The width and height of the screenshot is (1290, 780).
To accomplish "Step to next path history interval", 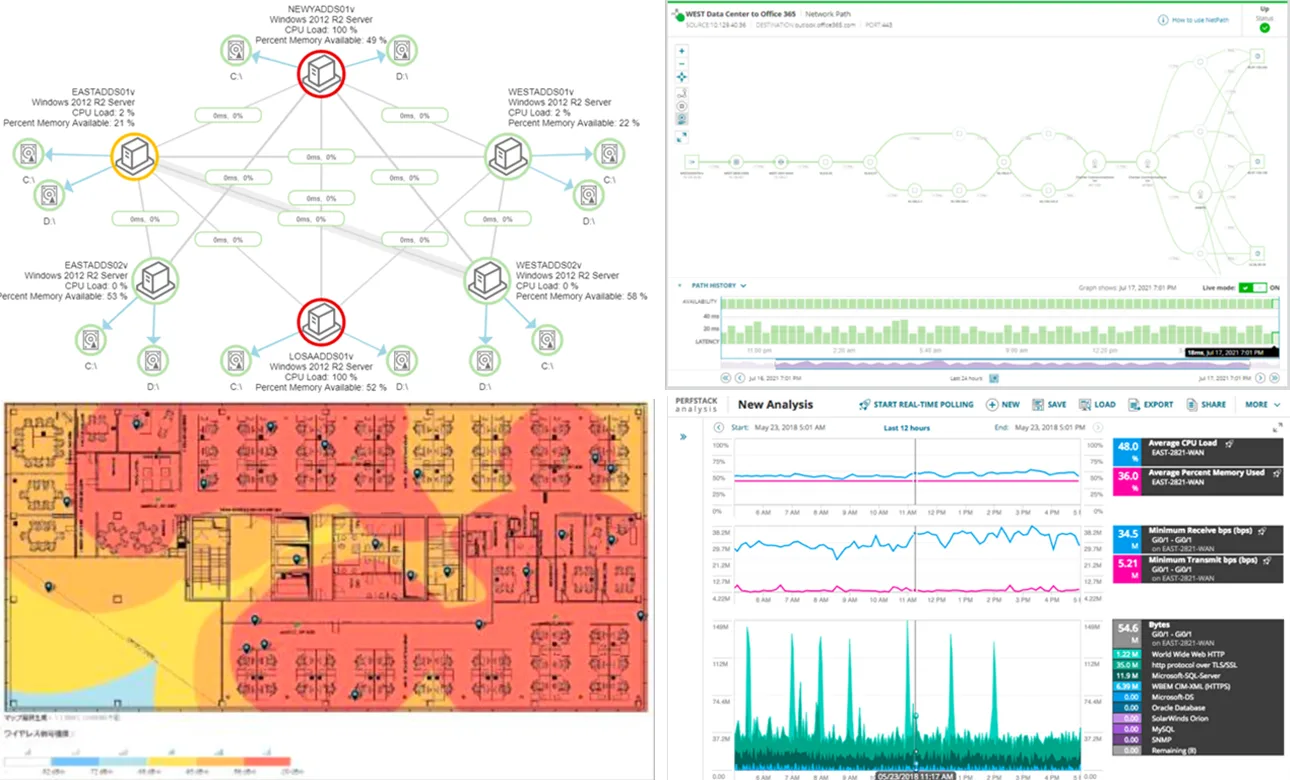I will [x=1260, y=378].
